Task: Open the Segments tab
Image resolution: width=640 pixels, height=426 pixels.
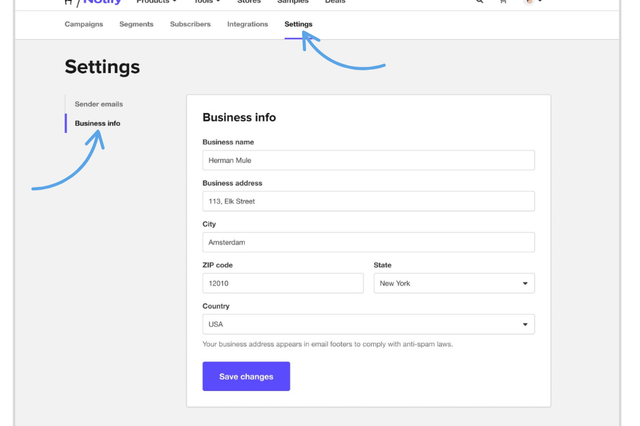Action: pyautogui.click(x=136, y=24)
